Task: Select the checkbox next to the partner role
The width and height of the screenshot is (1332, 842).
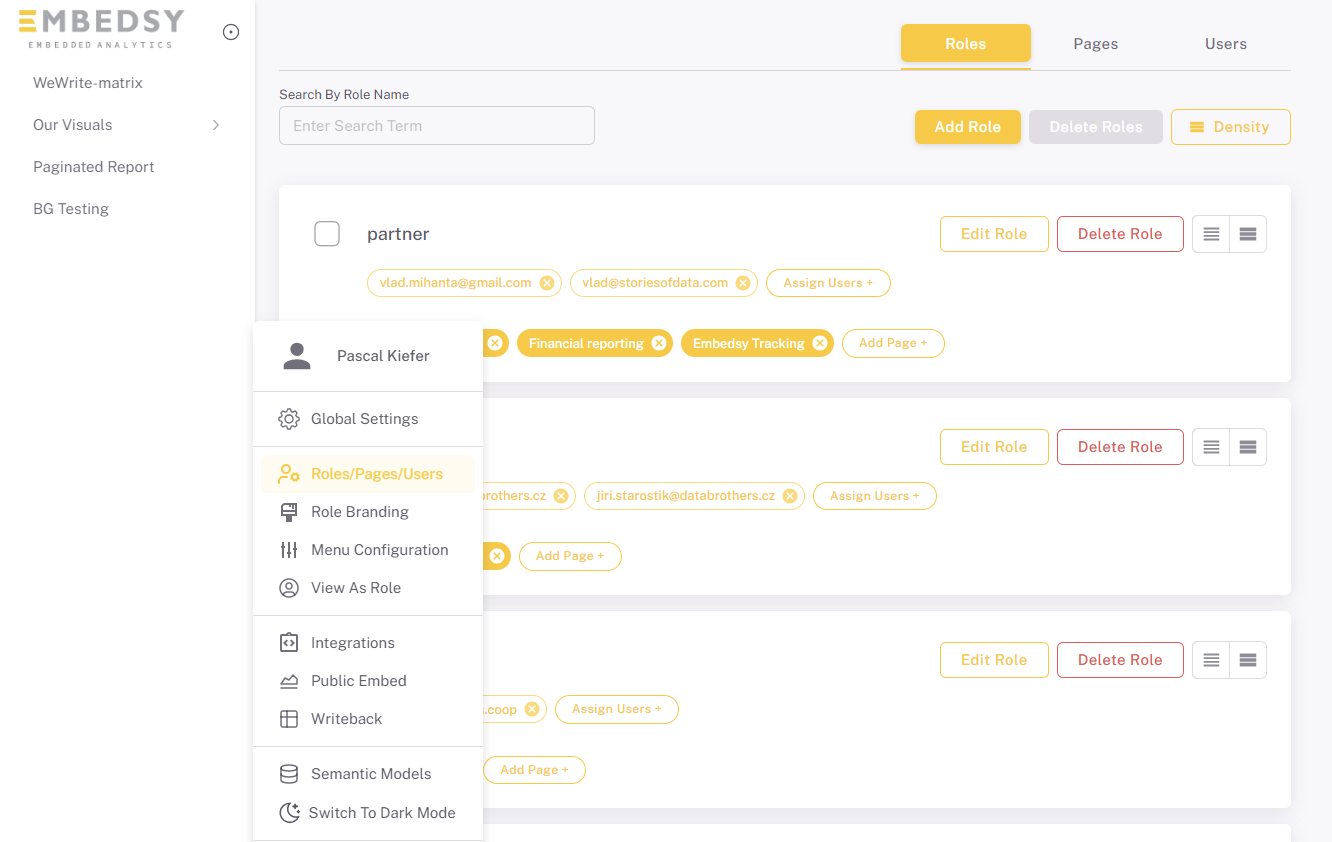Action: pyautogui.click(x=327, y=233)
